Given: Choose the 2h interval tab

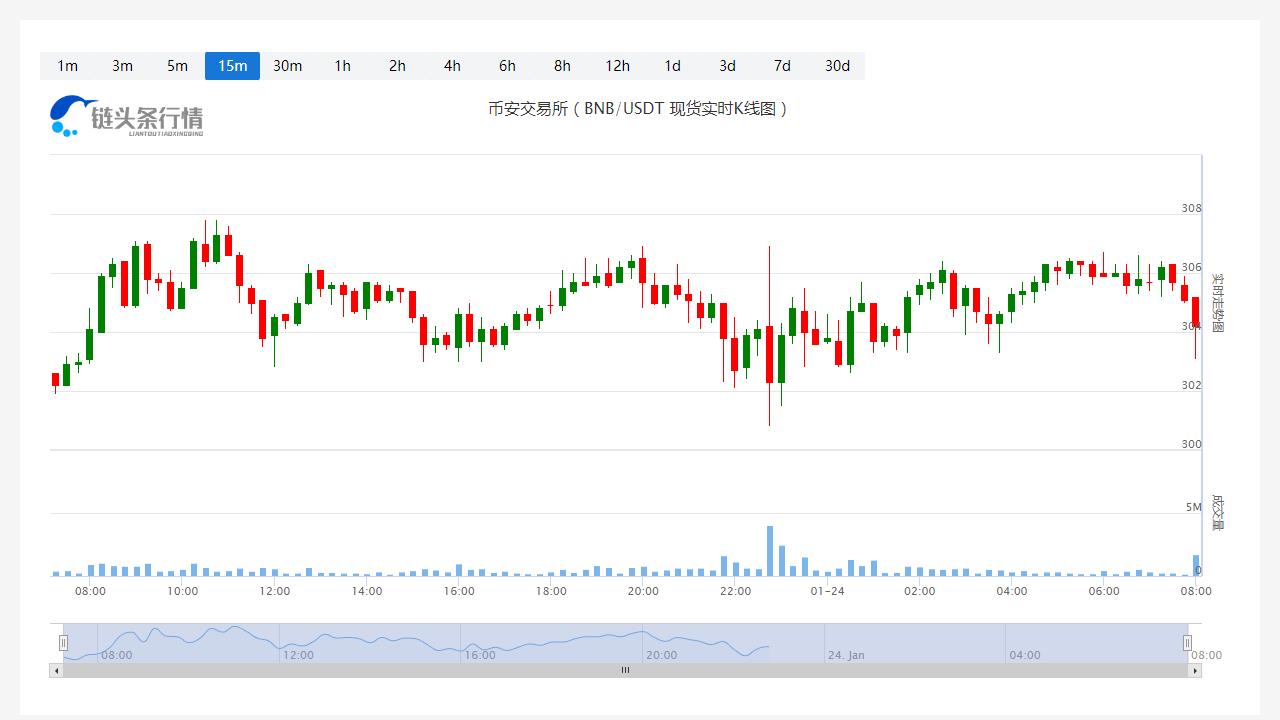Looking at the screenshot, I should pyautogui.click(x=397, y=66).
